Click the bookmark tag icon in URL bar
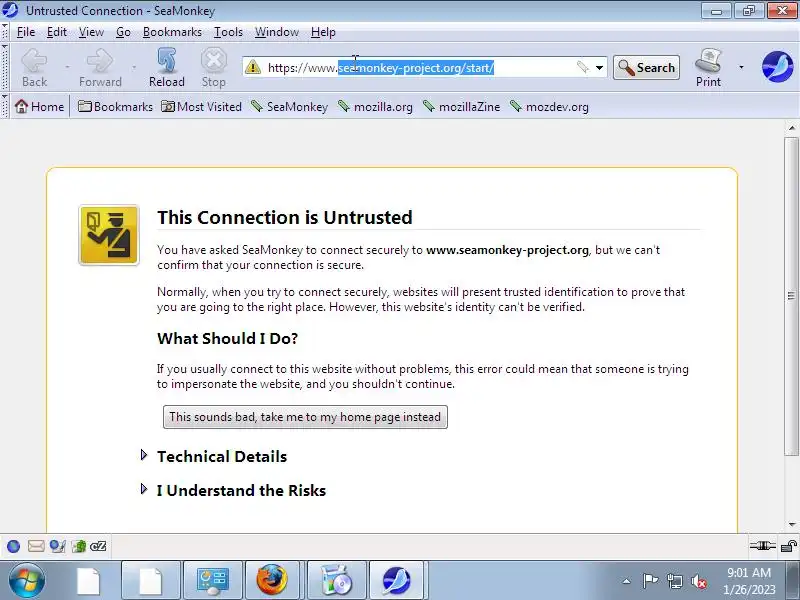800x600 pixels. click(582, 67)
